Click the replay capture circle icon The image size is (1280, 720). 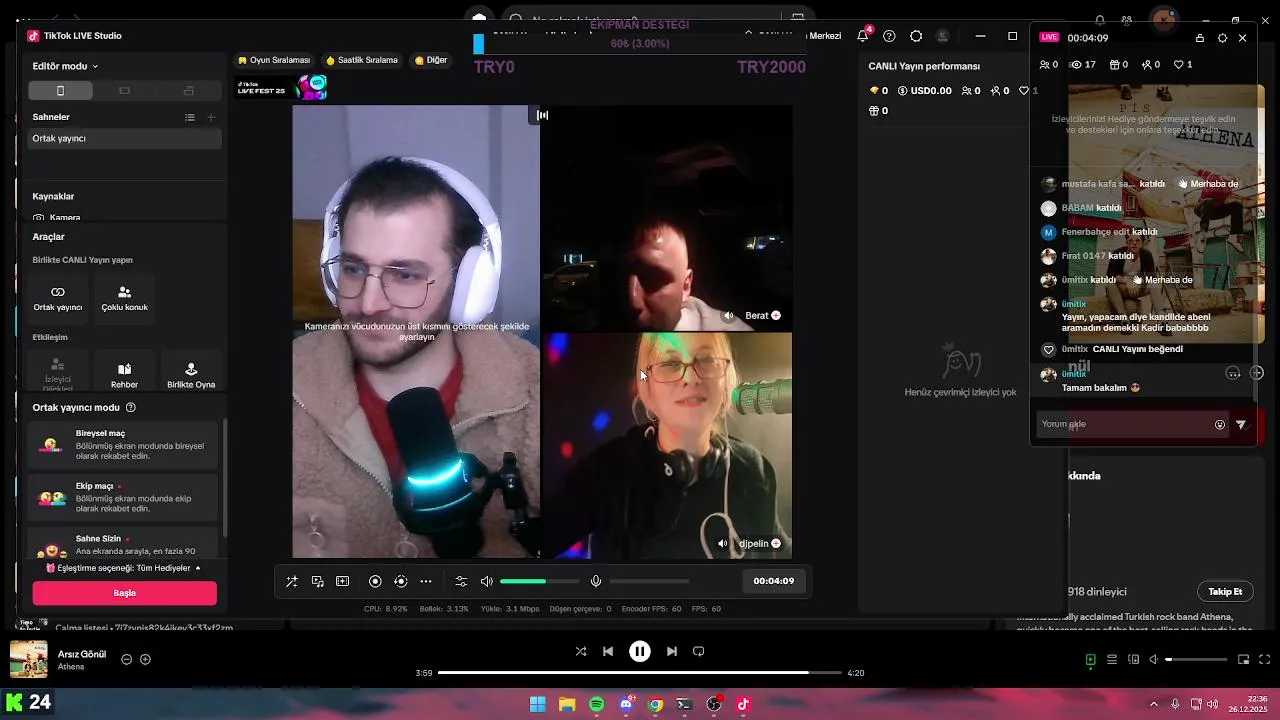click(x=401, y=581)
